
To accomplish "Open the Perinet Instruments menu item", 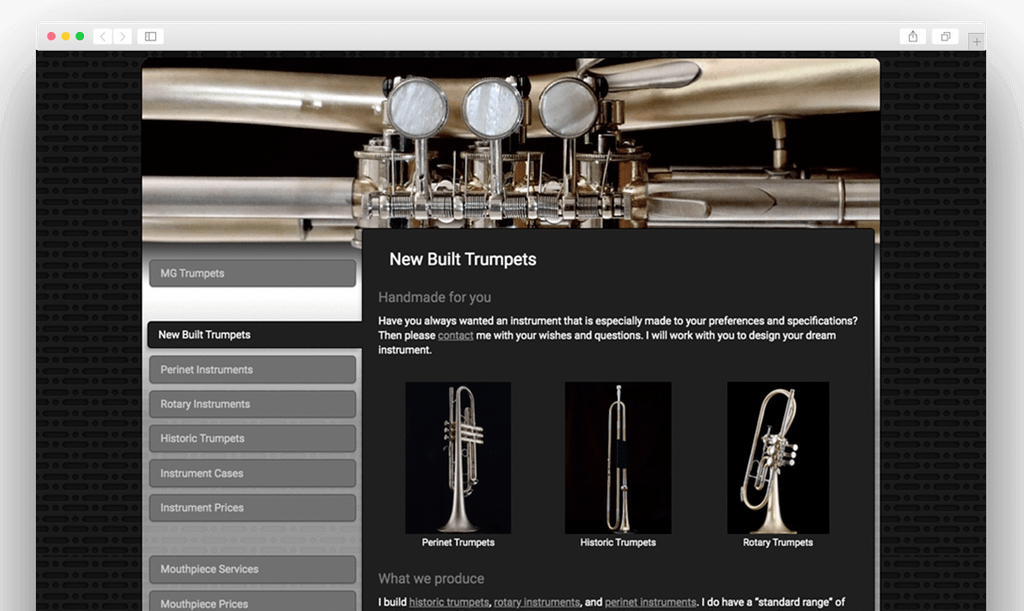I will pos(252,369).
